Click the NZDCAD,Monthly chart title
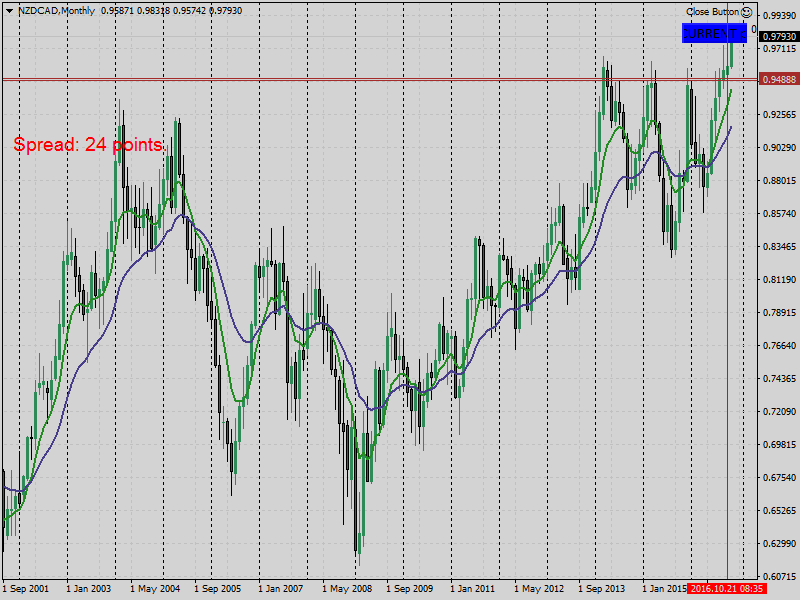This screenshot has width=800, height=600. coord(57,11)
